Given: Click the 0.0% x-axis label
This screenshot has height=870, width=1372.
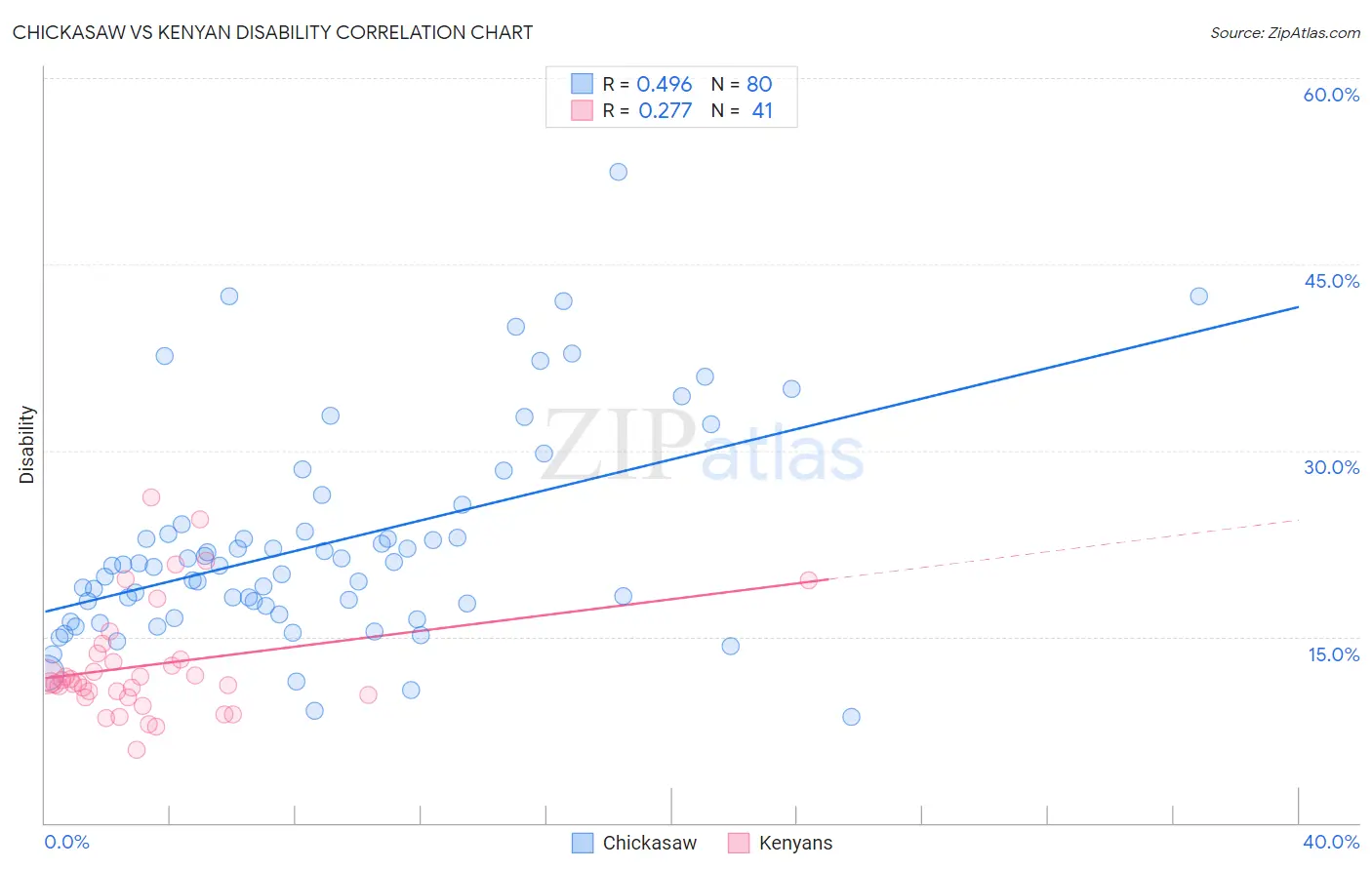Looking at the screenshot, I should point(66,842).
